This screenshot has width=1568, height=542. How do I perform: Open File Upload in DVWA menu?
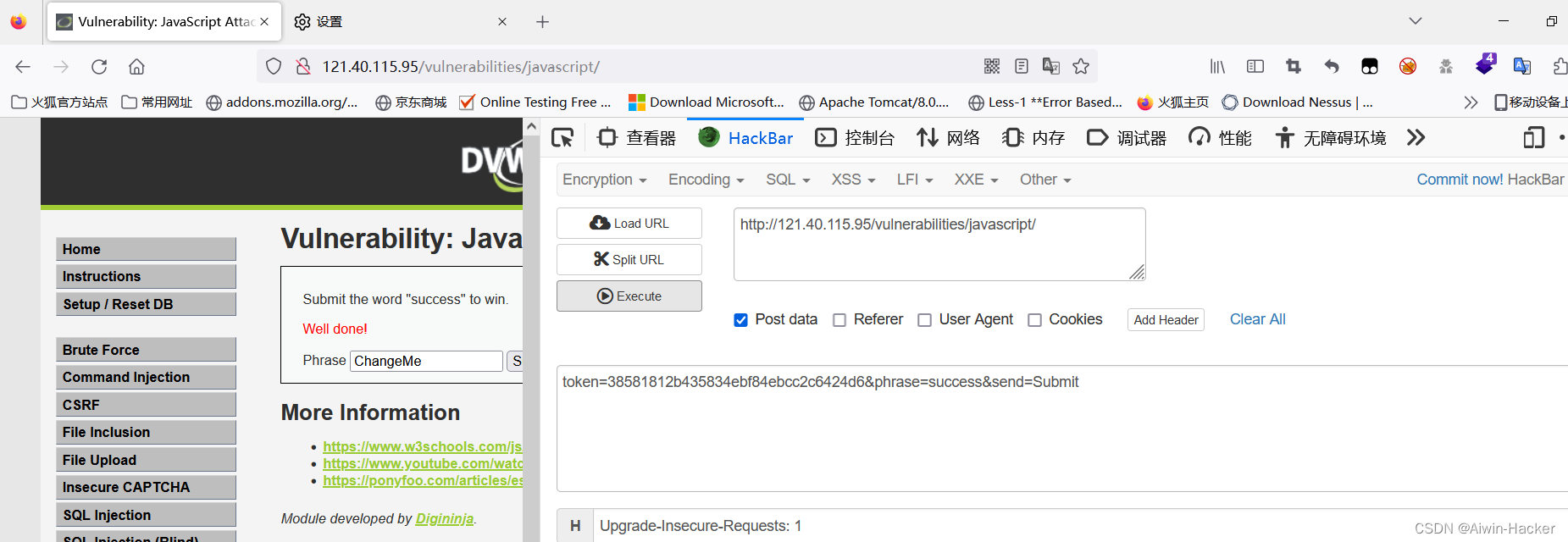point(146,460)
